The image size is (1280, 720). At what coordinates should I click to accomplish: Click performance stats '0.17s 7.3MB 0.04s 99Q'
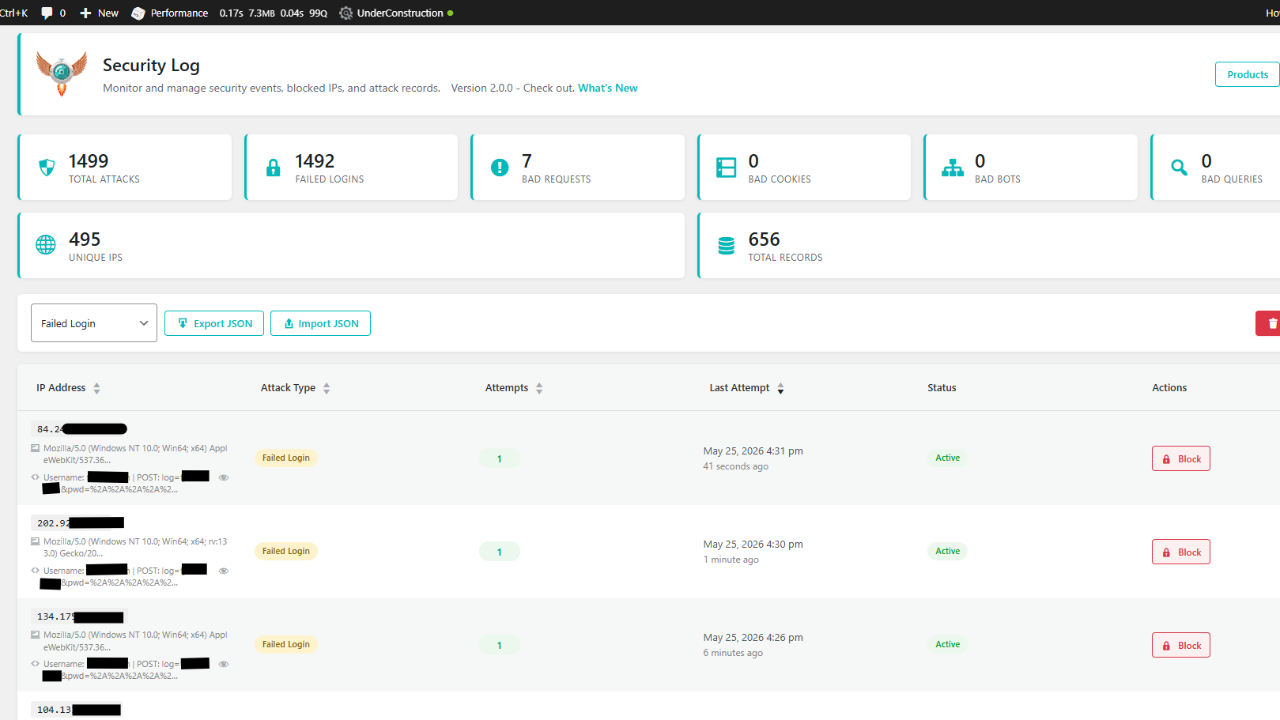coord(273,13)
